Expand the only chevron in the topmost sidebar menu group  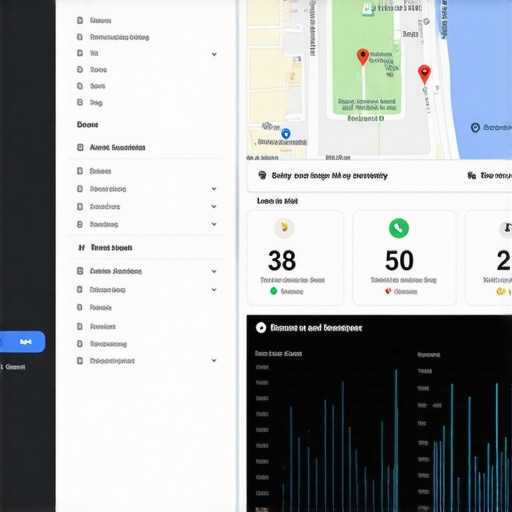click(x=214, y=54)
